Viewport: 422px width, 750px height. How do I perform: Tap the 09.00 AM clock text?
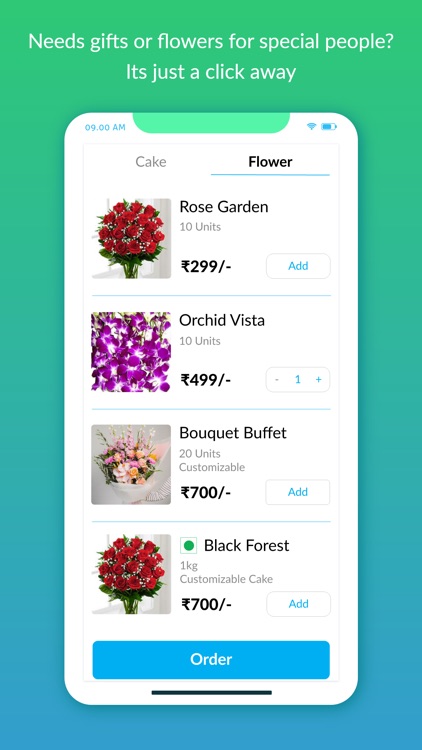(105, 127)
